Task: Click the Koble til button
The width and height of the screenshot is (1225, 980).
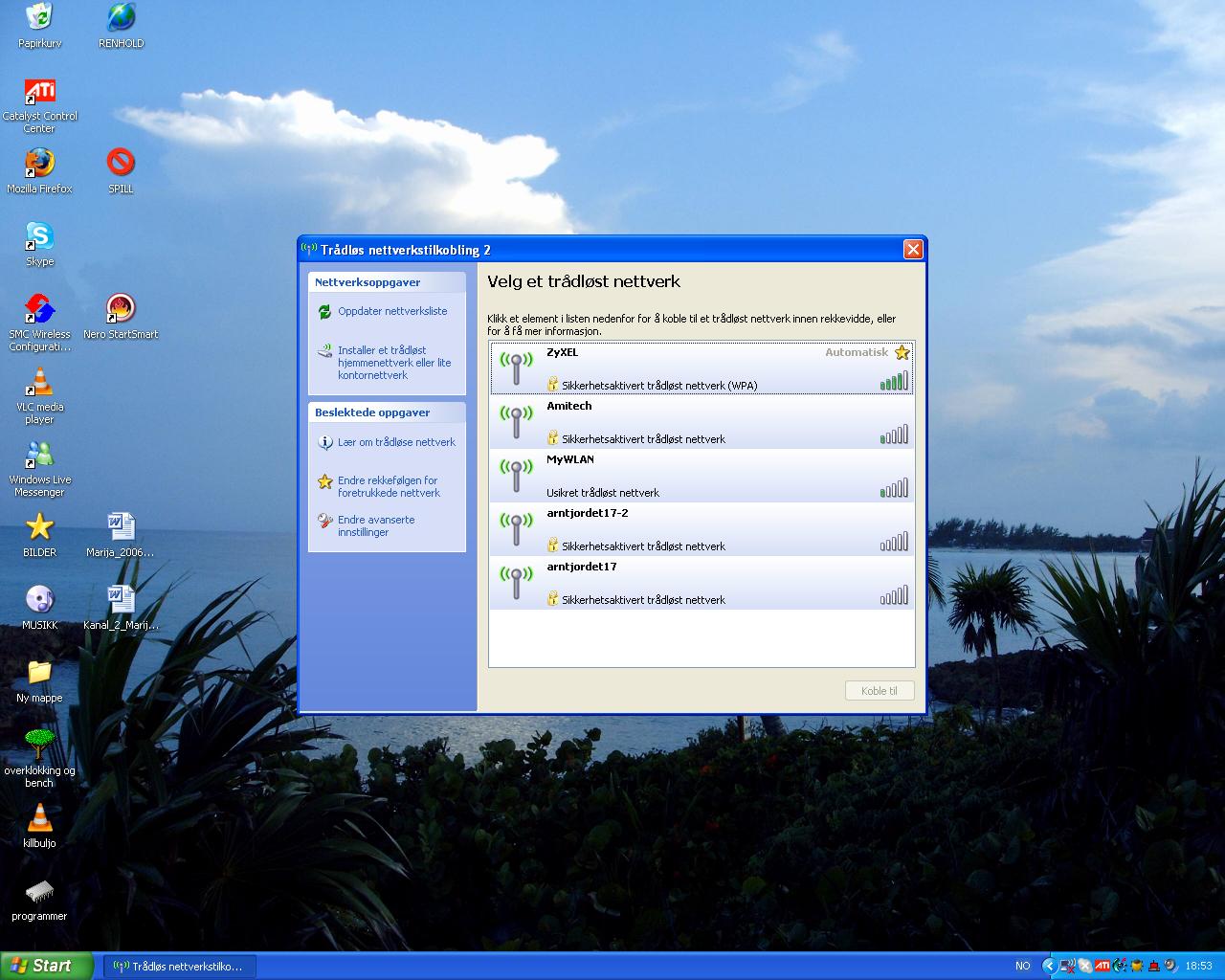Action: [880, 691]
